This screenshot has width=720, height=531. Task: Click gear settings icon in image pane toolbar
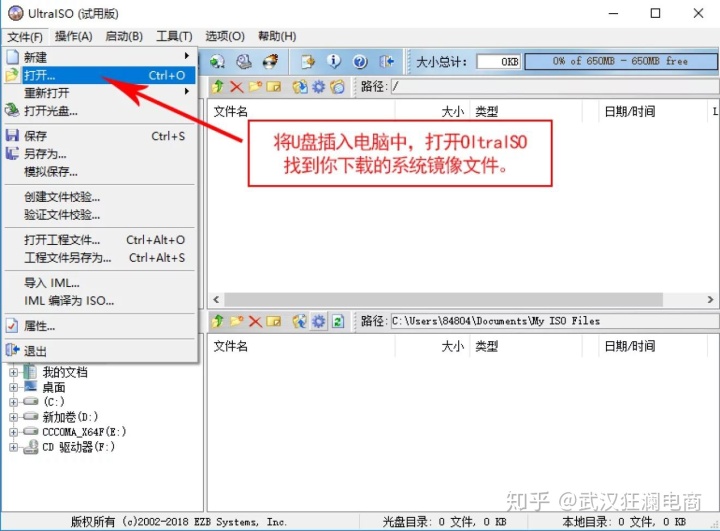coord(319,86)
